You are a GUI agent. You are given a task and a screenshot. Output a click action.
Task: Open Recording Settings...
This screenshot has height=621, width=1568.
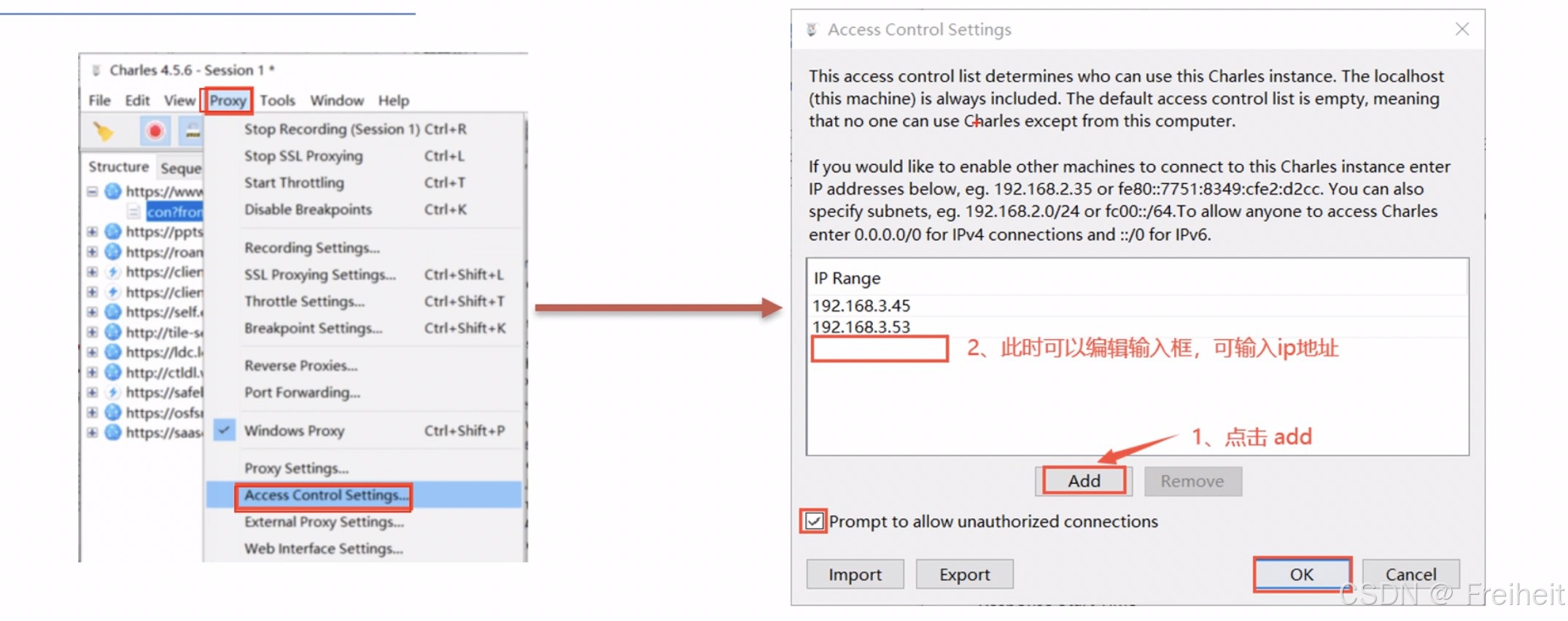coord(365,248)
